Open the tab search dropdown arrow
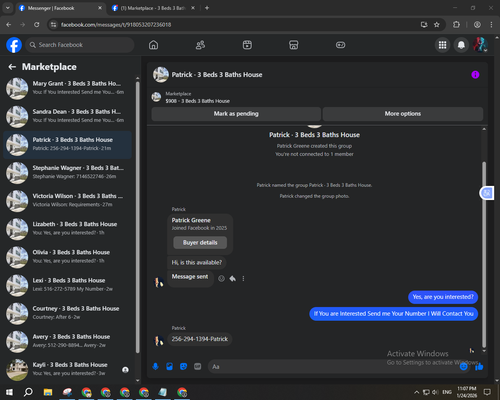Image resolution: width=500 pixels, height=400 pixels. (7, 8)
